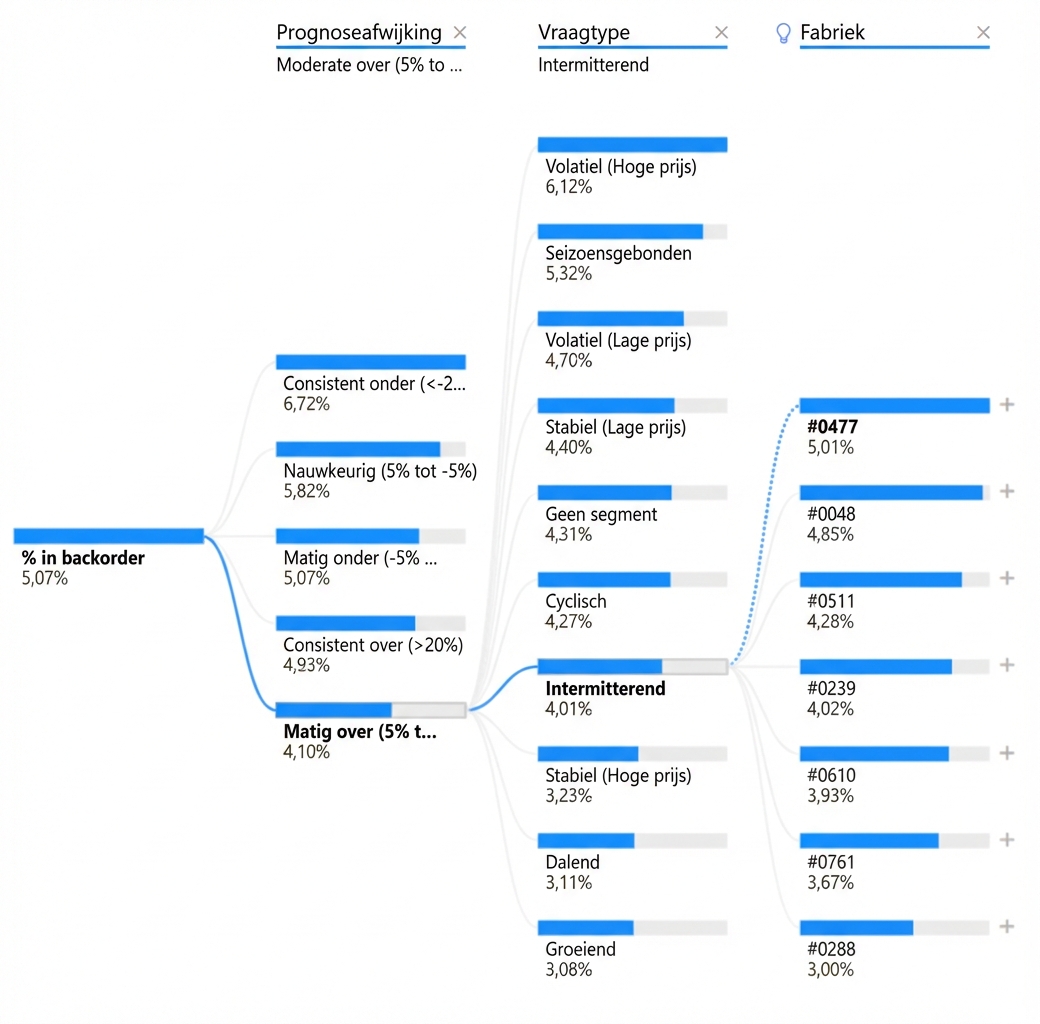This screenshot has width=1040, height=1024.
Task: Click the root % in backorder node
Action: [x=108, y=536]
